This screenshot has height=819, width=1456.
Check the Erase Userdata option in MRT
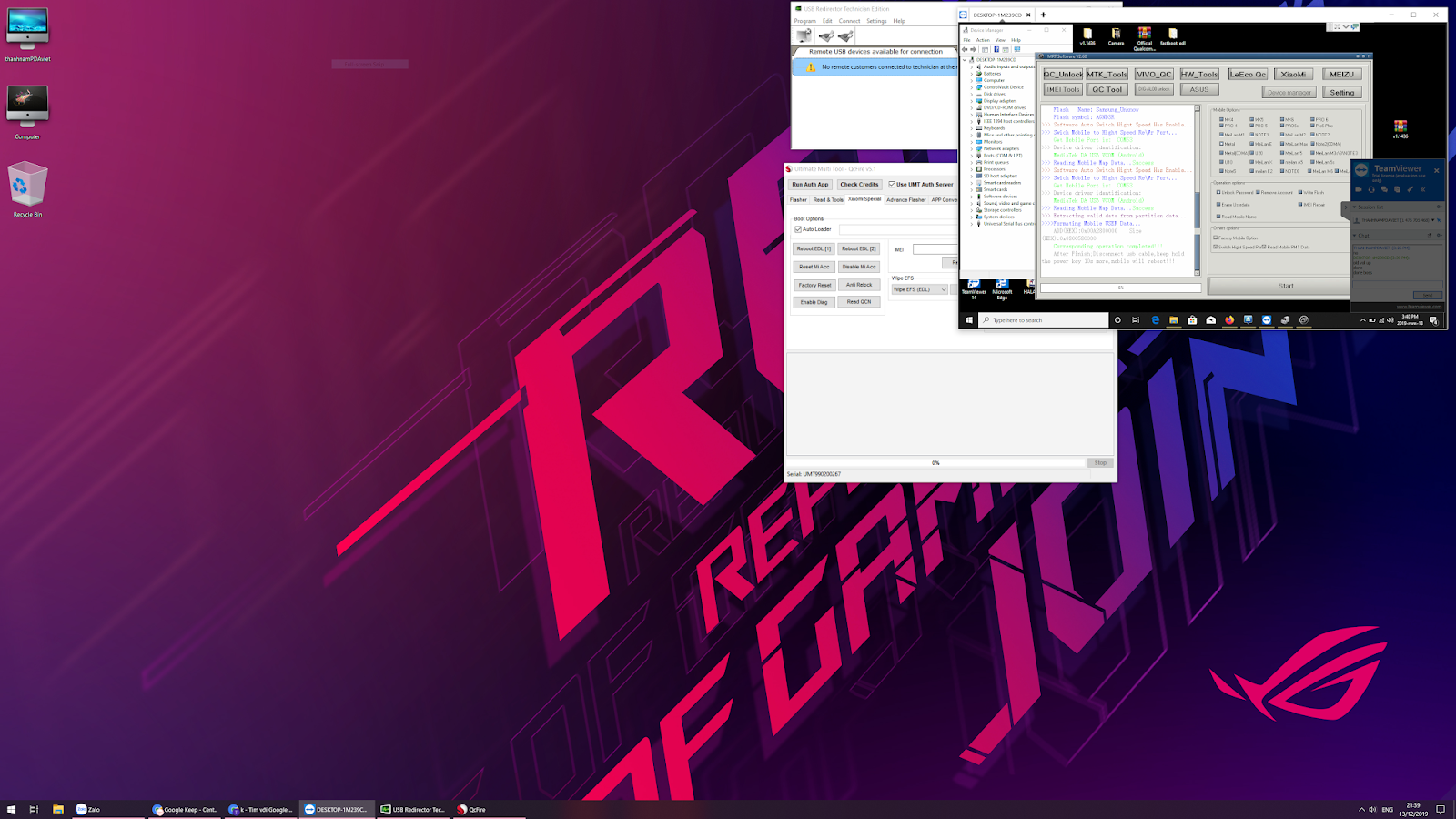(1218, 205)
